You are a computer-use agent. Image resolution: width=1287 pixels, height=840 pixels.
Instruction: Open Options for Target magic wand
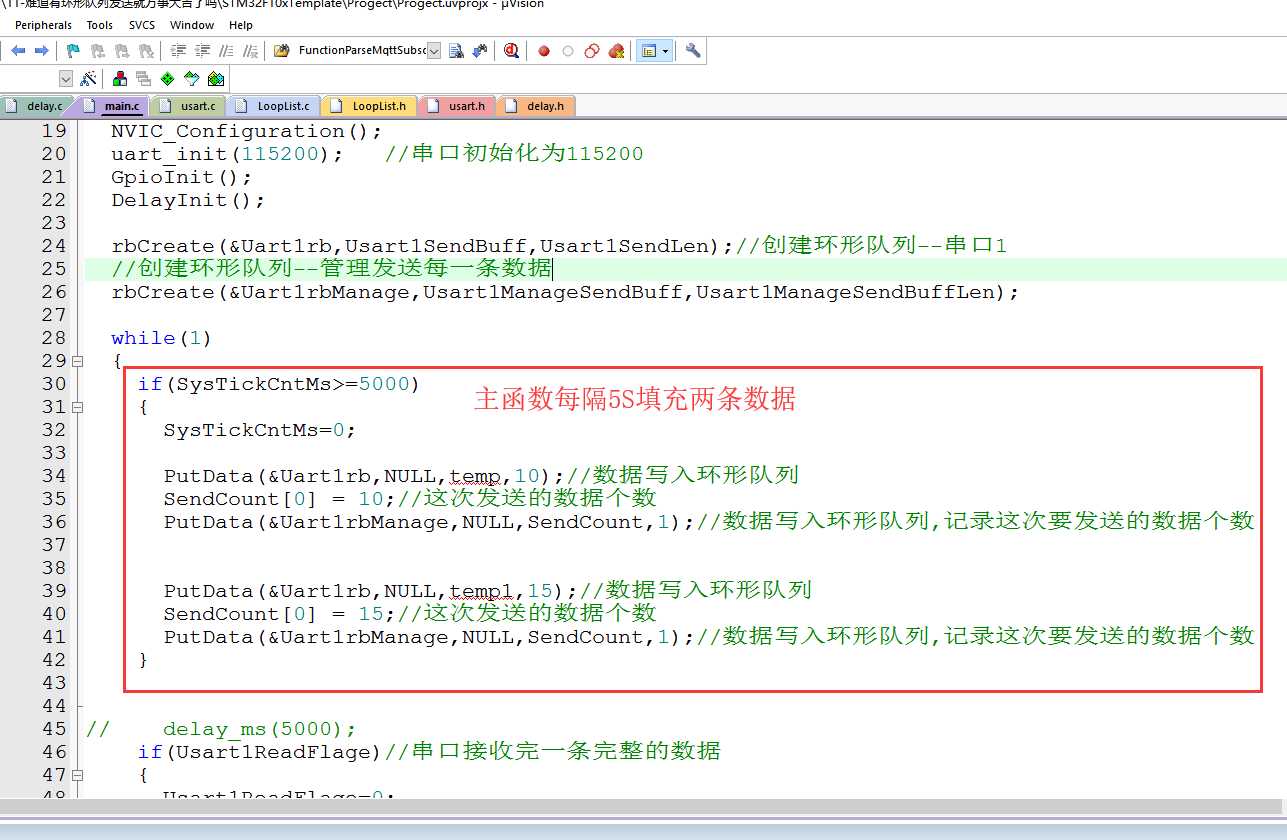click(88, 79)
